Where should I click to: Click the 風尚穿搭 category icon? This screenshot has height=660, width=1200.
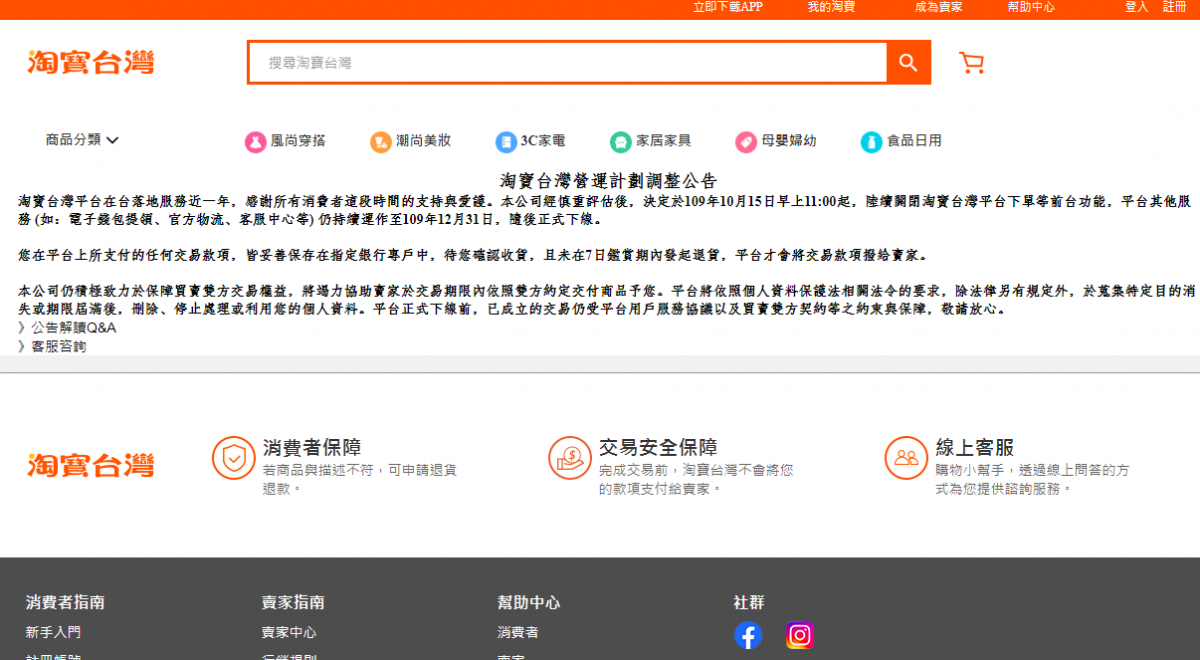coord(256,142)
